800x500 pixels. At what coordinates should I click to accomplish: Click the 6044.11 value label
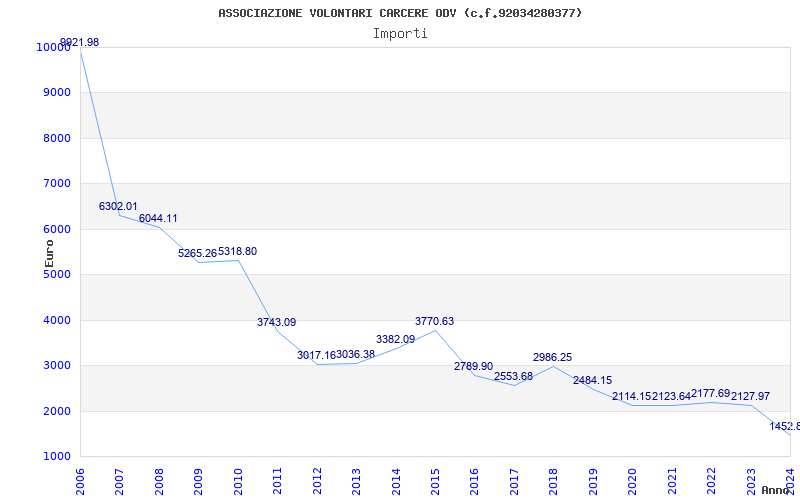pyautogui.click(x=158, y=218)
